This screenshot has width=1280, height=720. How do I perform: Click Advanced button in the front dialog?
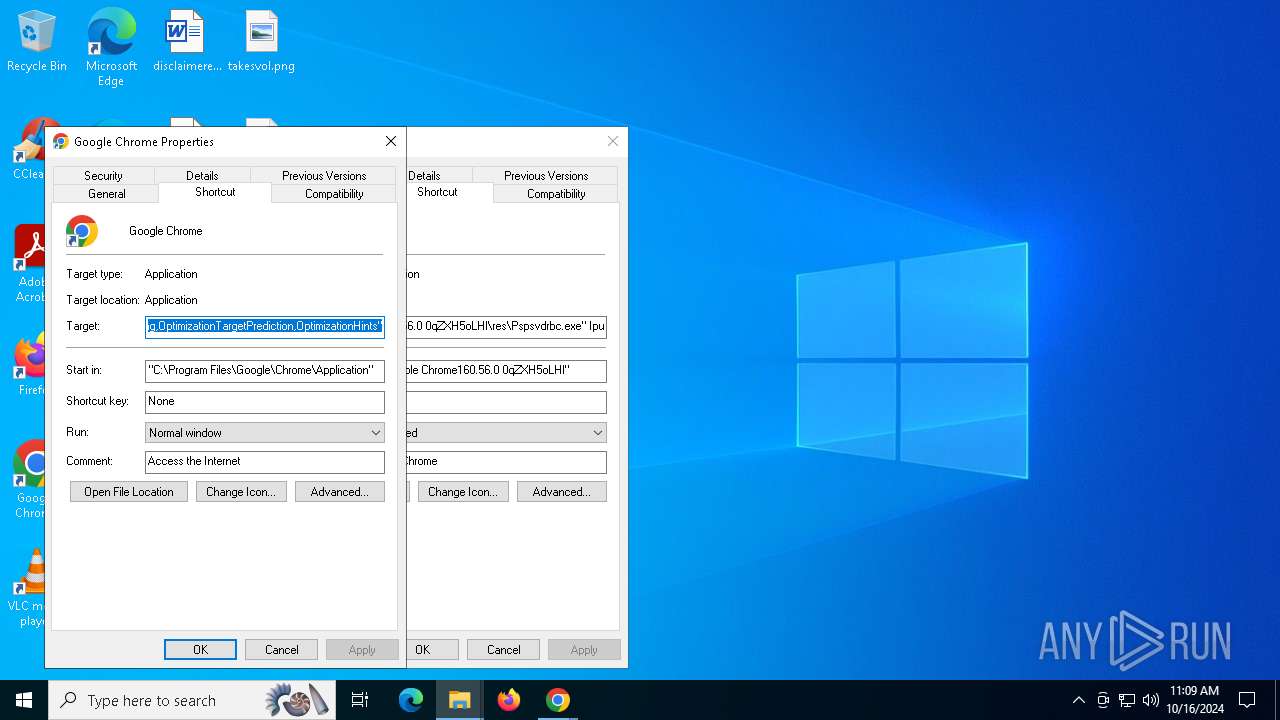[x=340, y=492]
